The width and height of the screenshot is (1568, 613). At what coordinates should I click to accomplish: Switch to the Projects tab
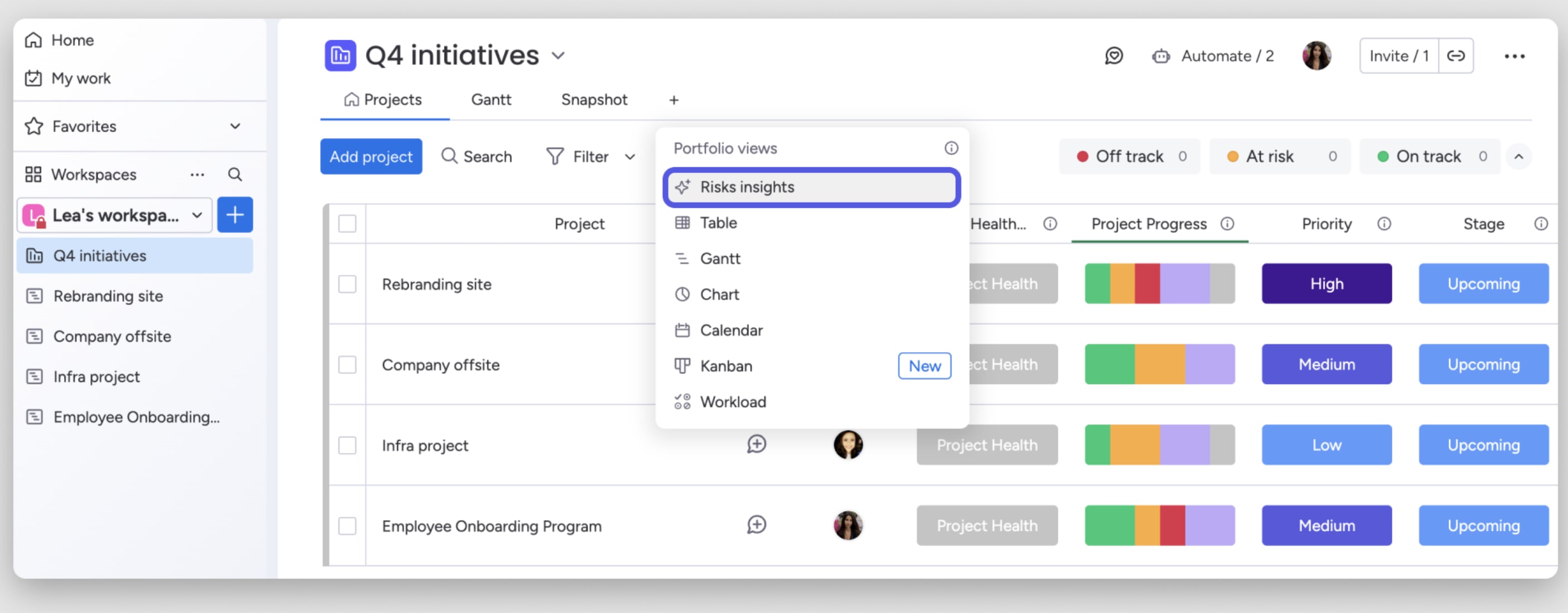pos(384,100)
